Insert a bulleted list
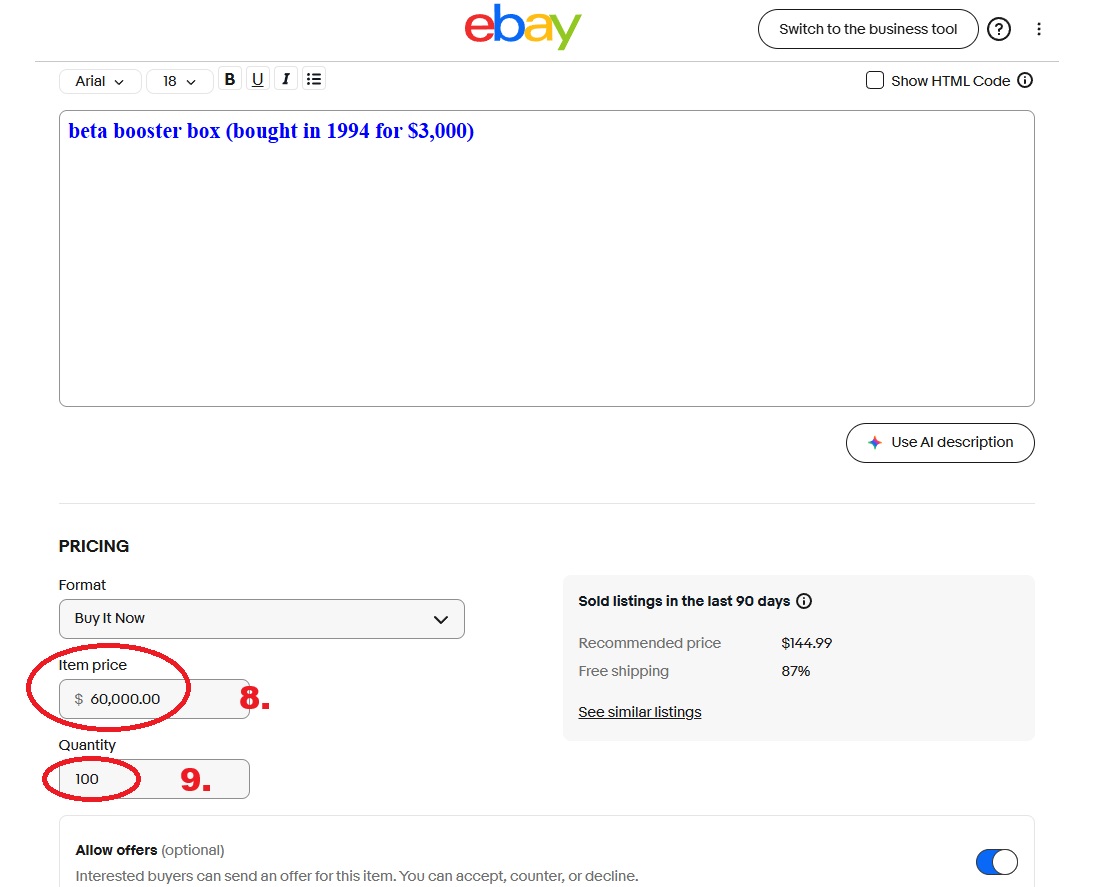The width and height of the screenshot is (1101, 887). coord(314,79)
